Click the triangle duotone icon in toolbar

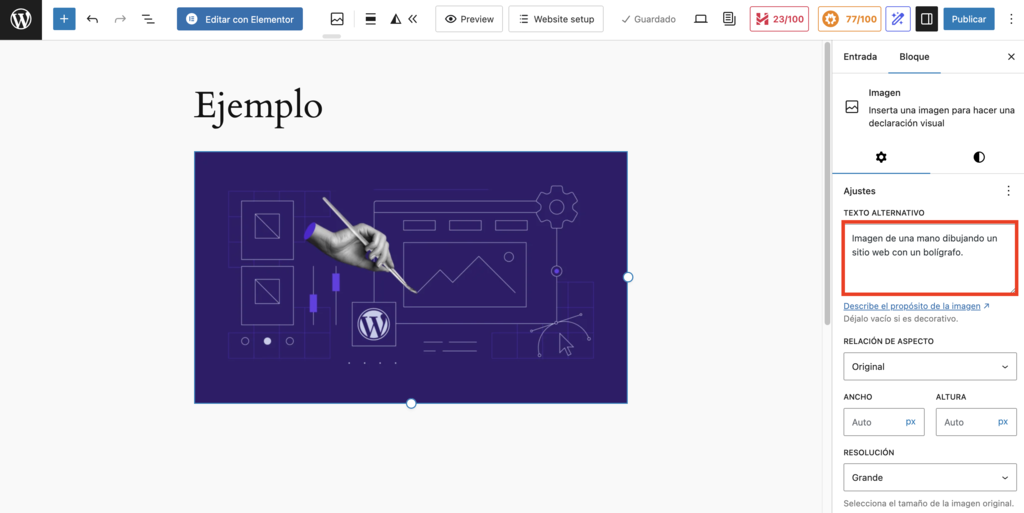pyautogui.click(x=396, y=20)
